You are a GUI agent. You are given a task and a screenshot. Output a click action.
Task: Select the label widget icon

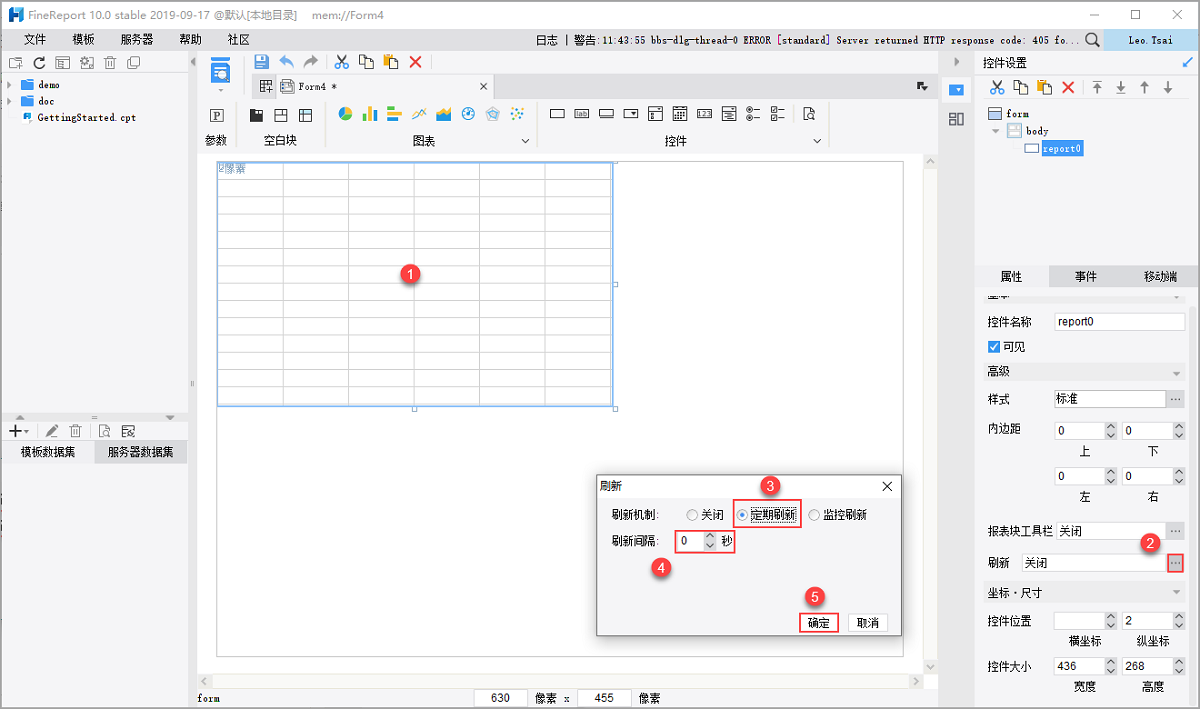click(x=582, y=114)
